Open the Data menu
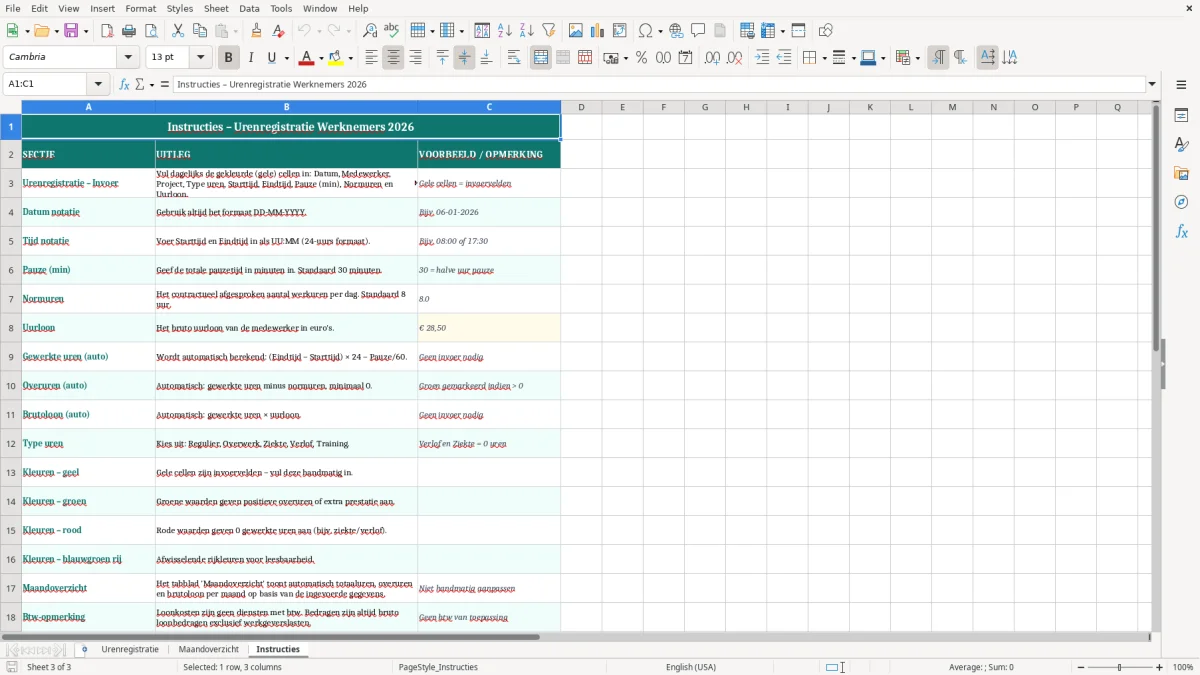1200x675 pixels. pyautogui.click(x=249, y=8)
